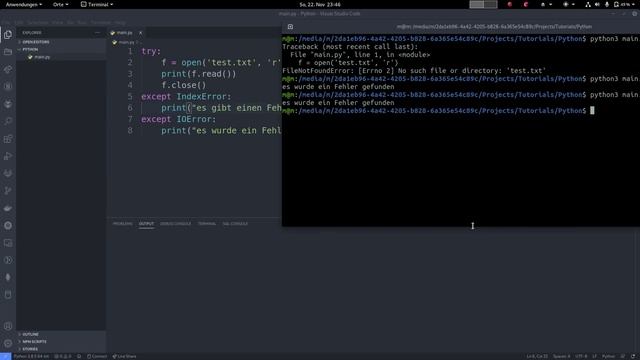Click the 'print(f.read())' line in the editor

point(199,74)
